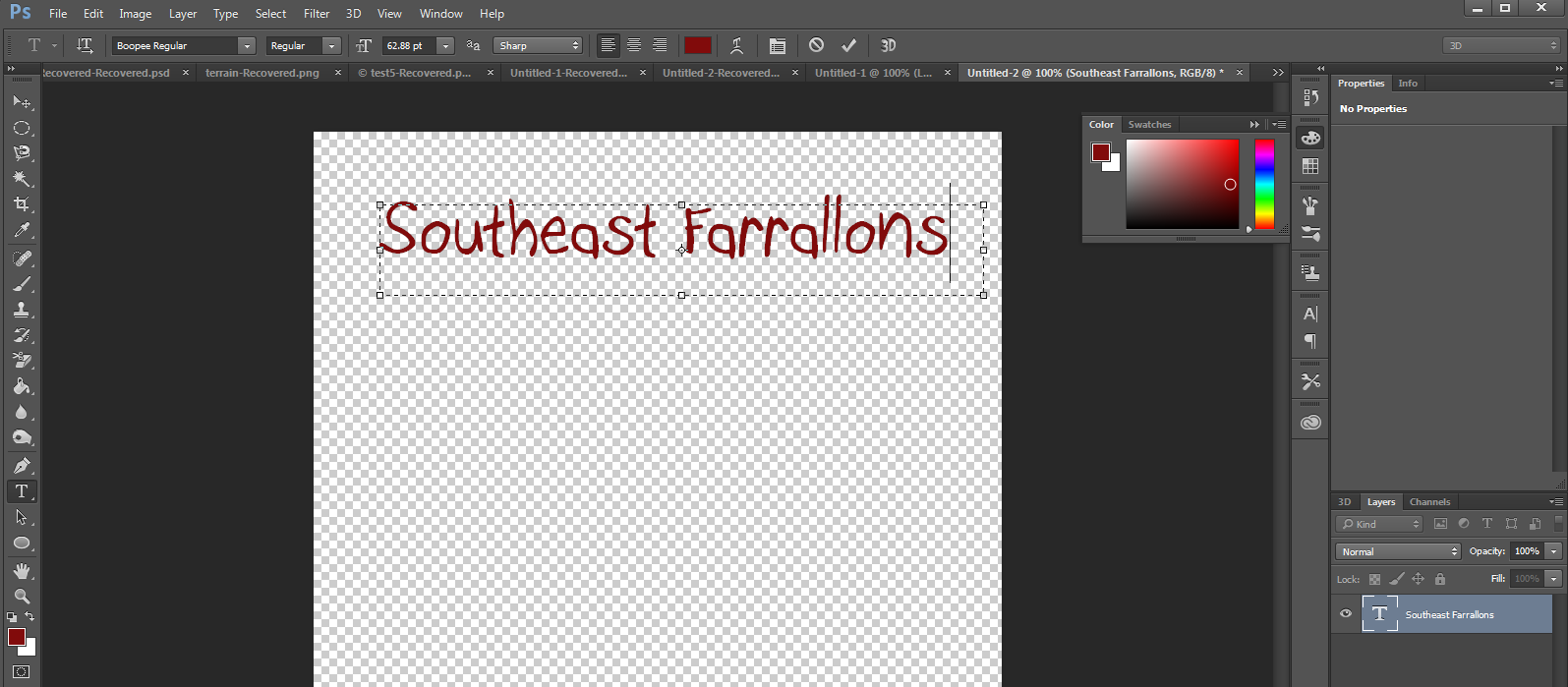Show more document tabs
This screenshot has width=1568, height=687.
tap(1278, 73)
